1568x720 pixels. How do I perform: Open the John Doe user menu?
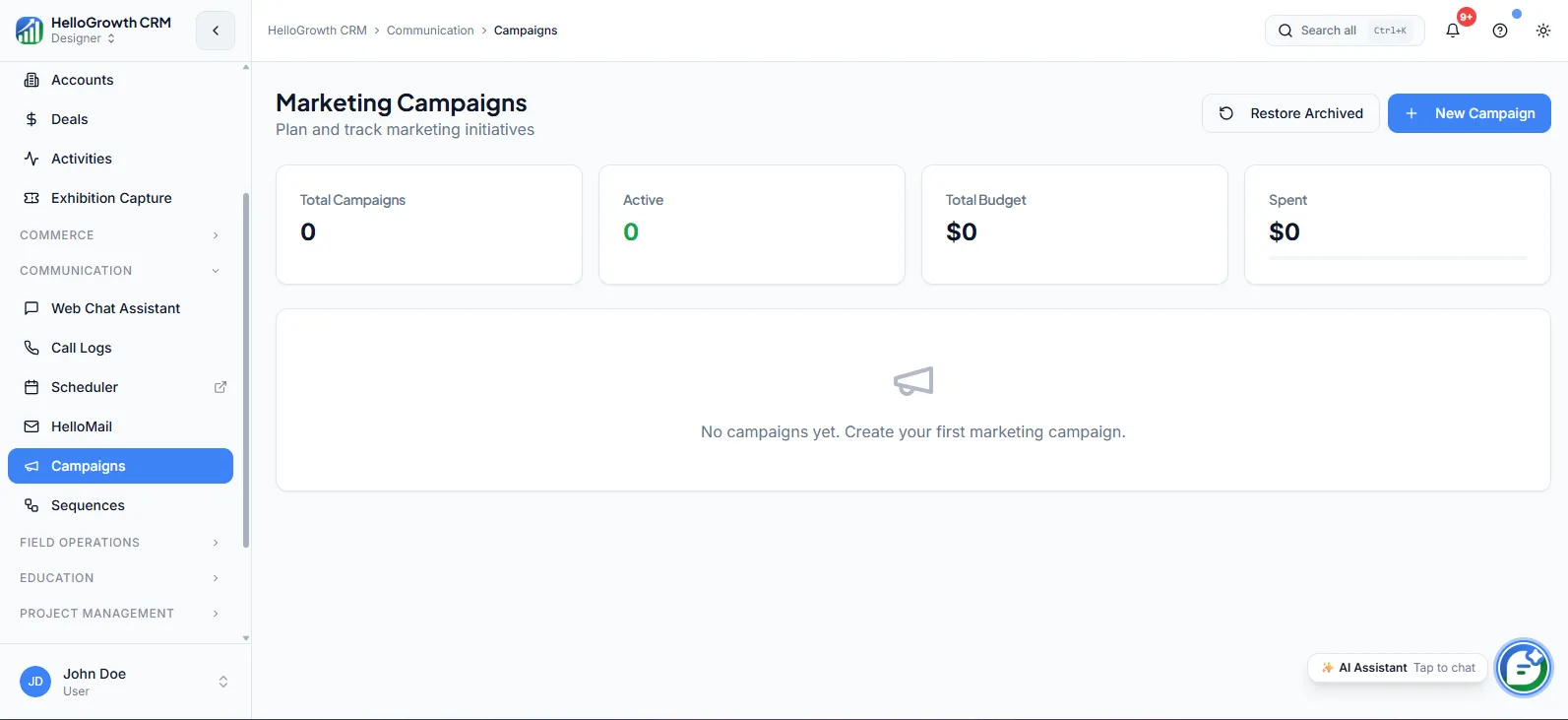[x=125, y=682]
